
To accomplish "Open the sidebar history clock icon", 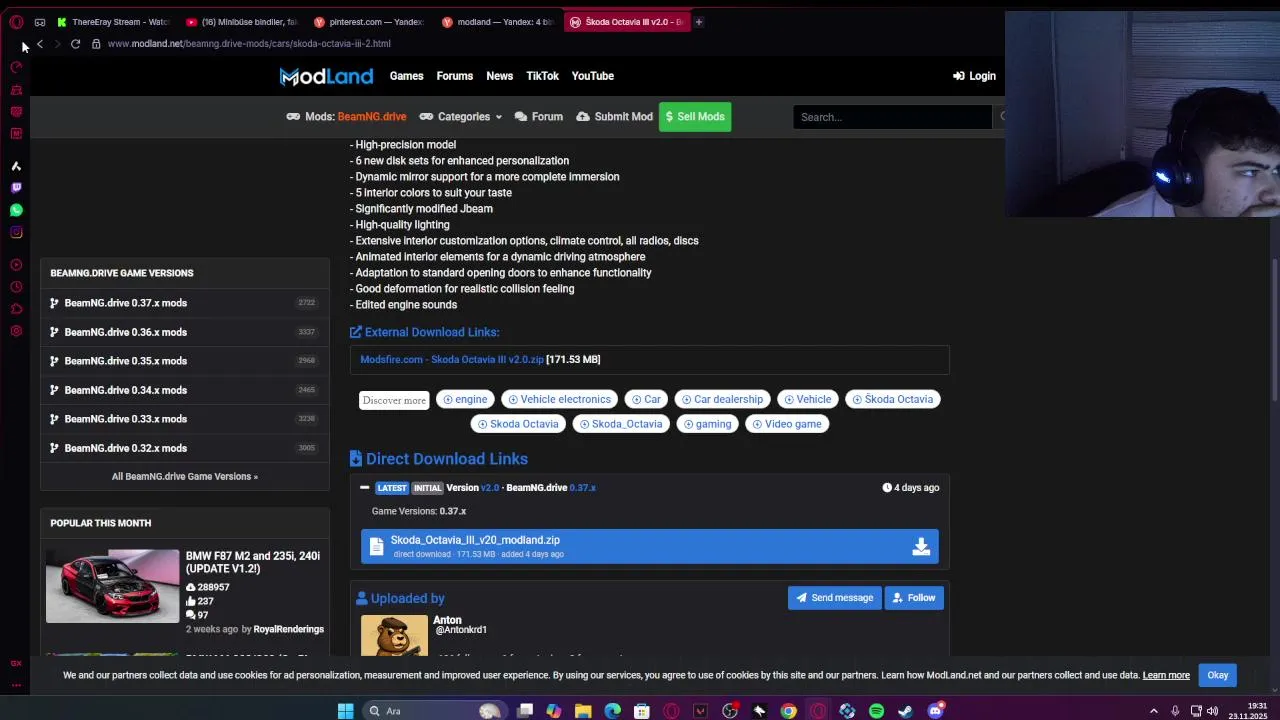I will [16, 287].
